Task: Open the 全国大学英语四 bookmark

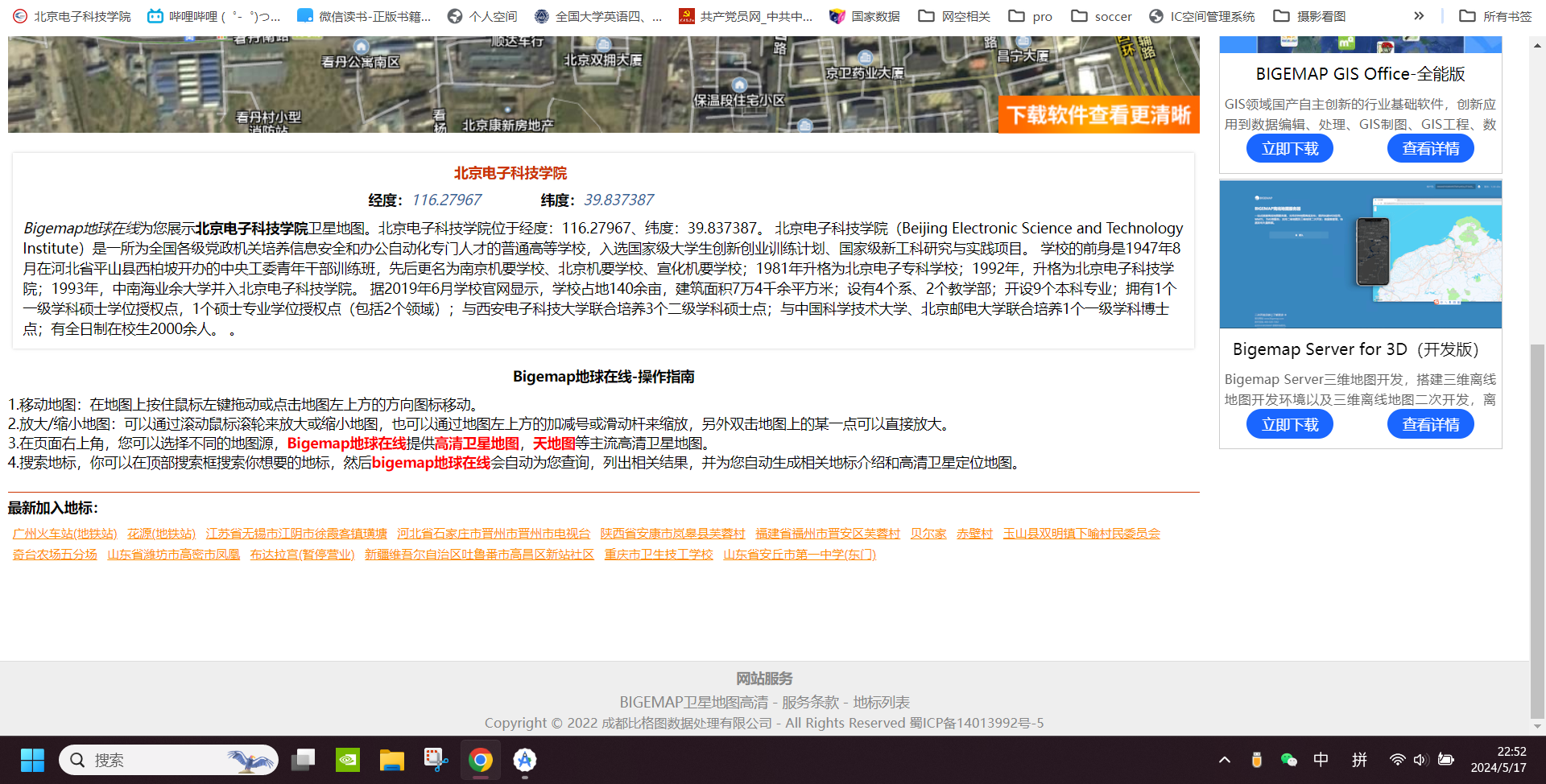Action: (598, 16)
